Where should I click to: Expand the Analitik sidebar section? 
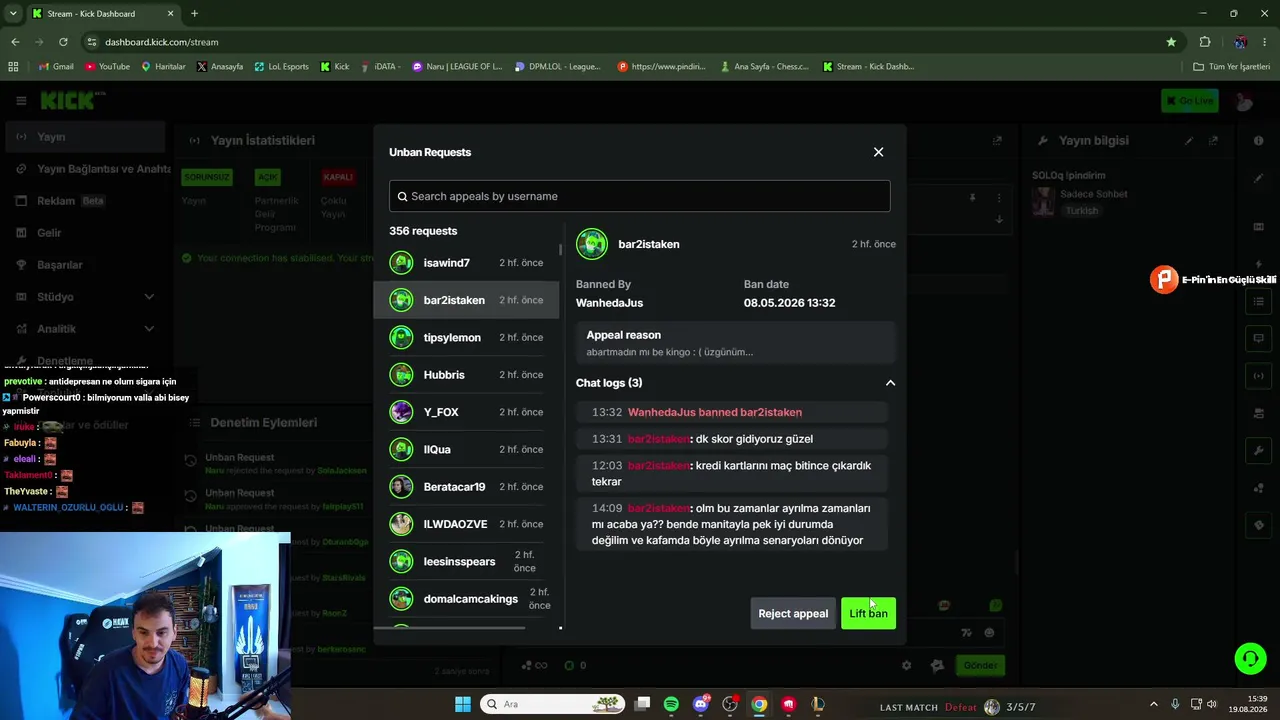pyautogui.click(x=85, y=329)
